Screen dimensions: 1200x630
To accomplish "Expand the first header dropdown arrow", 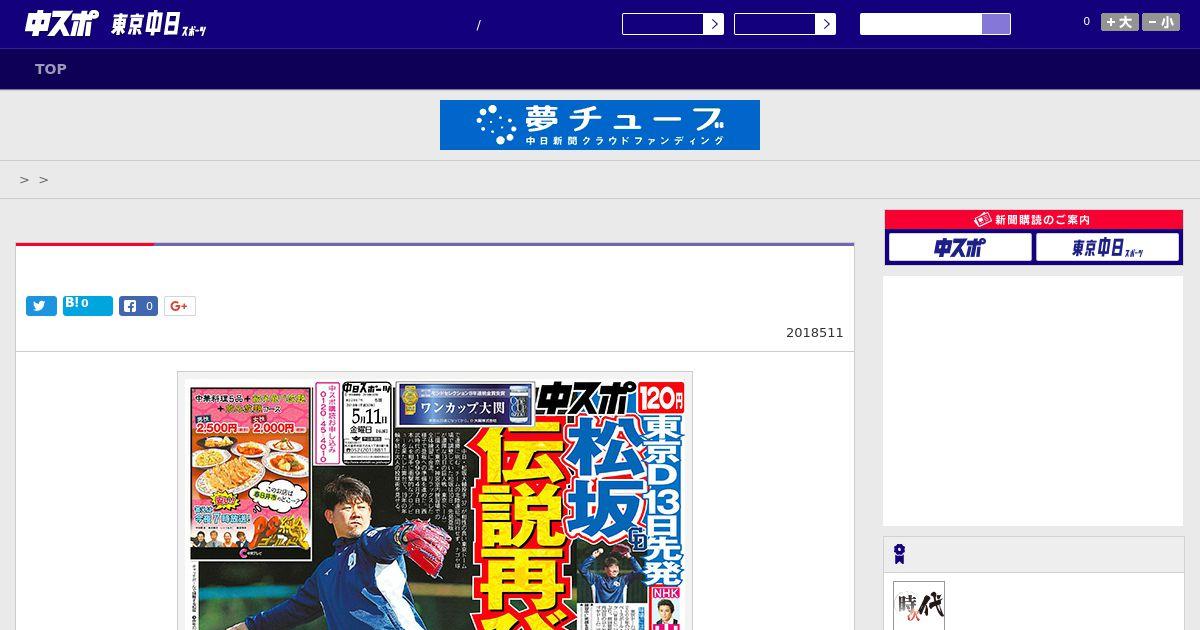I will point(713,24).
